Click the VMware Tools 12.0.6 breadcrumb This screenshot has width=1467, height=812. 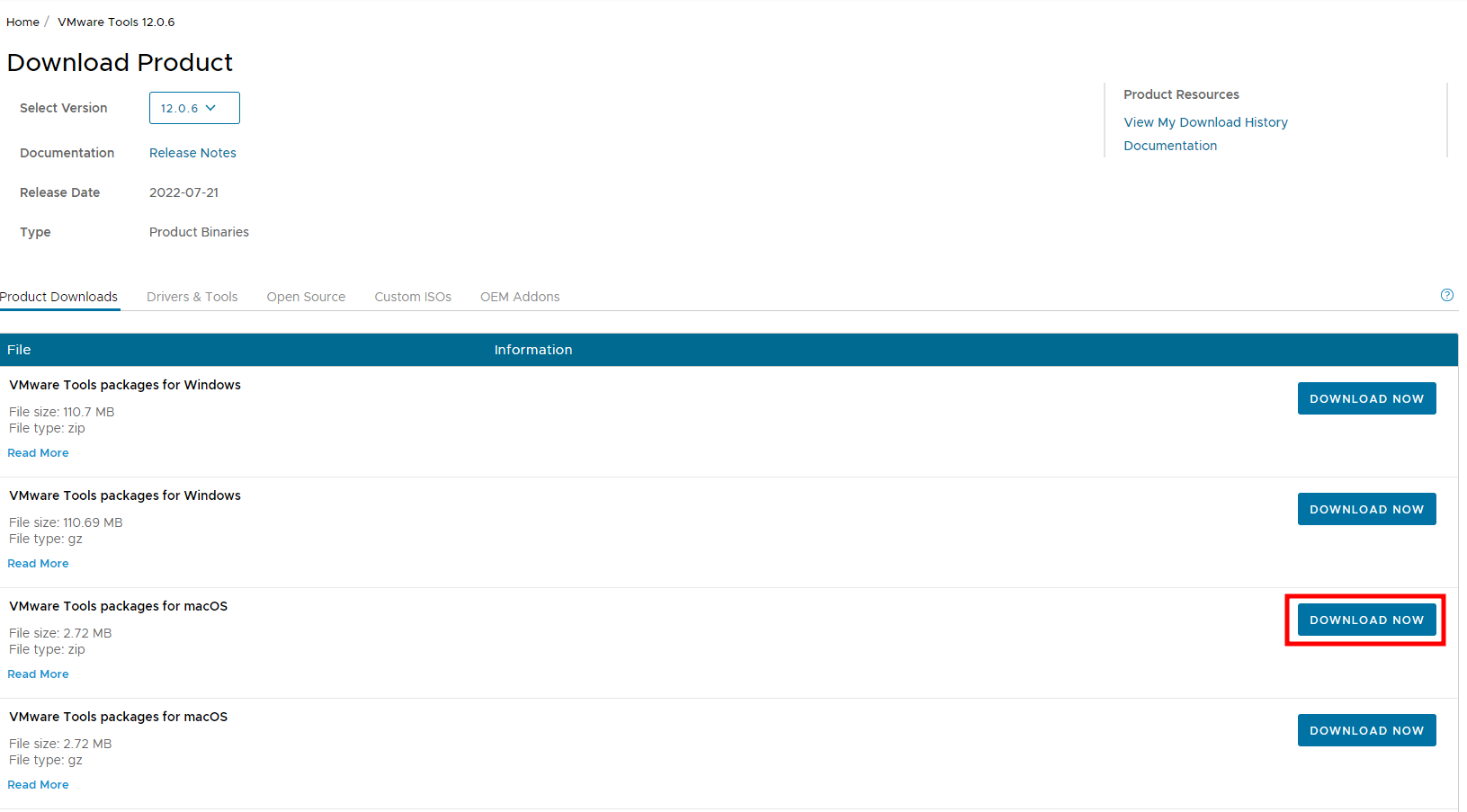116,22
